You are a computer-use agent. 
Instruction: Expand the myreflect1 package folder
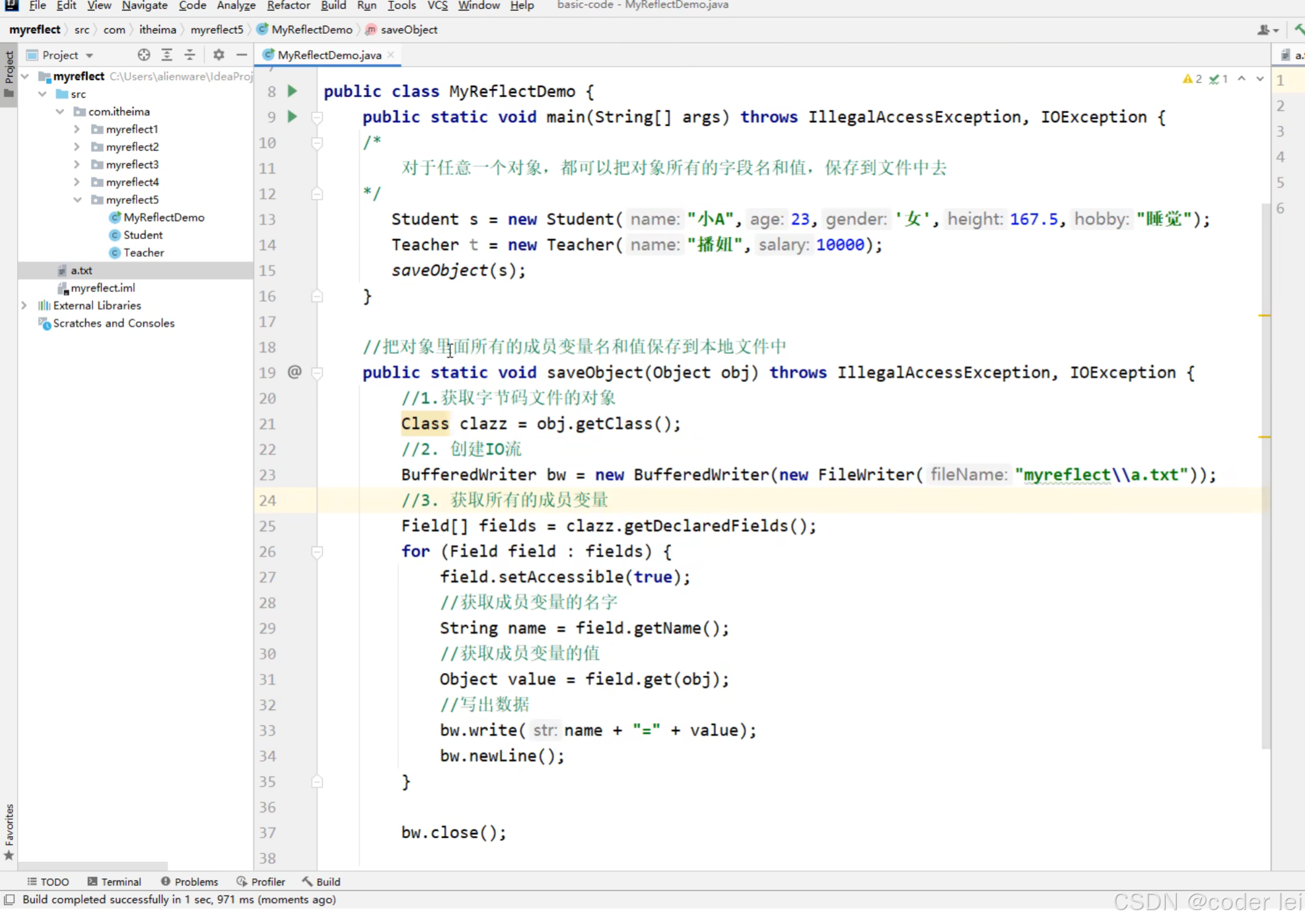(77, 129)
